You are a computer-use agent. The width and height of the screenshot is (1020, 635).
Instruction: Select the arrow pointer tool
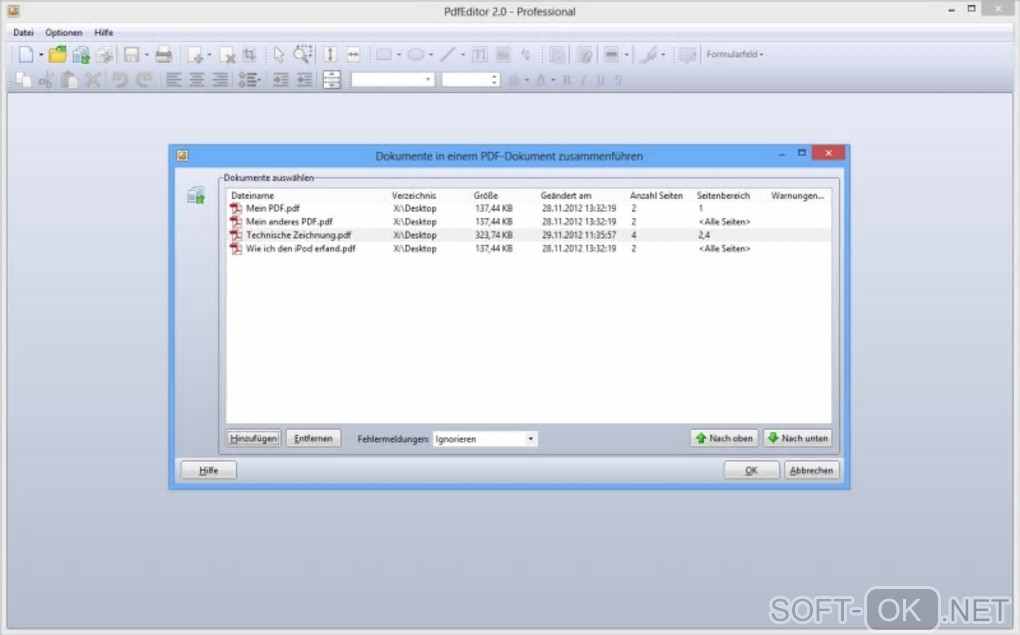279,55
